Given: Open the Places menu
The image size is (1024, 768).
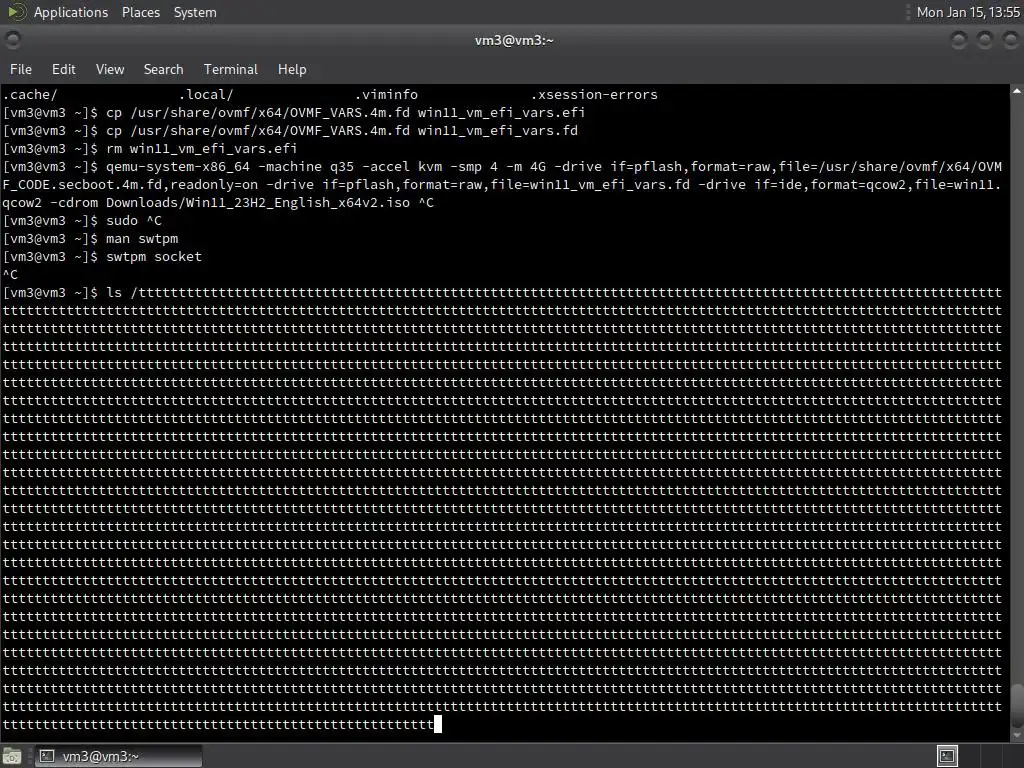Looking at the screenshot, I should pyautogui.click(x=140, y=12).
